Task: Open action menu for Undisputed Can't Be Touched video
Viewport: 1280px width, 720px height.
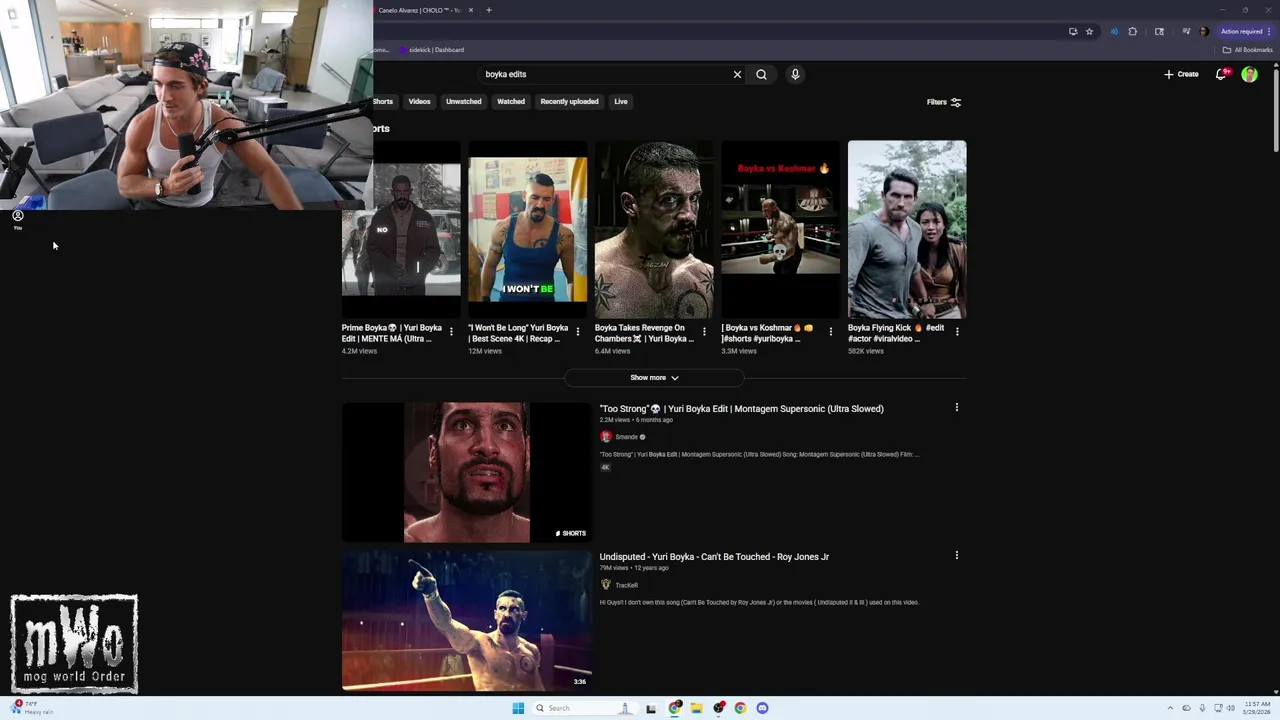Action: coord(957,556)
